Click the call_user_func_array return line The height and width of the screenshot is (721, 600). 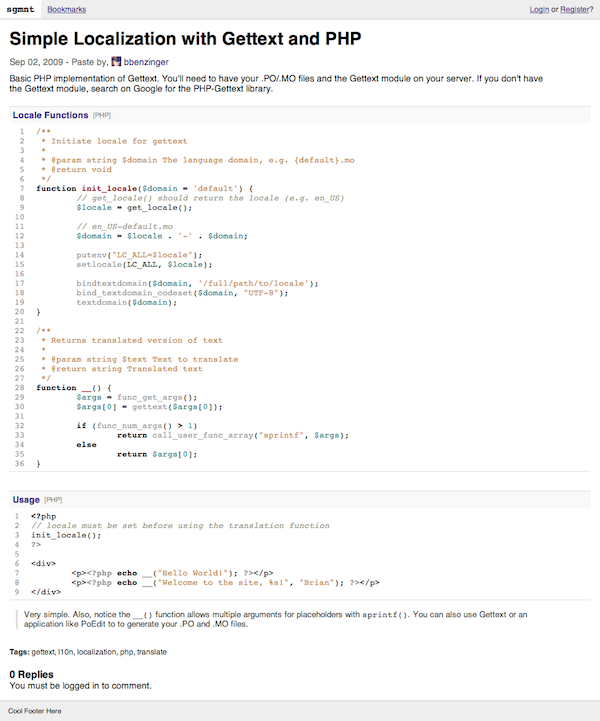233,435
